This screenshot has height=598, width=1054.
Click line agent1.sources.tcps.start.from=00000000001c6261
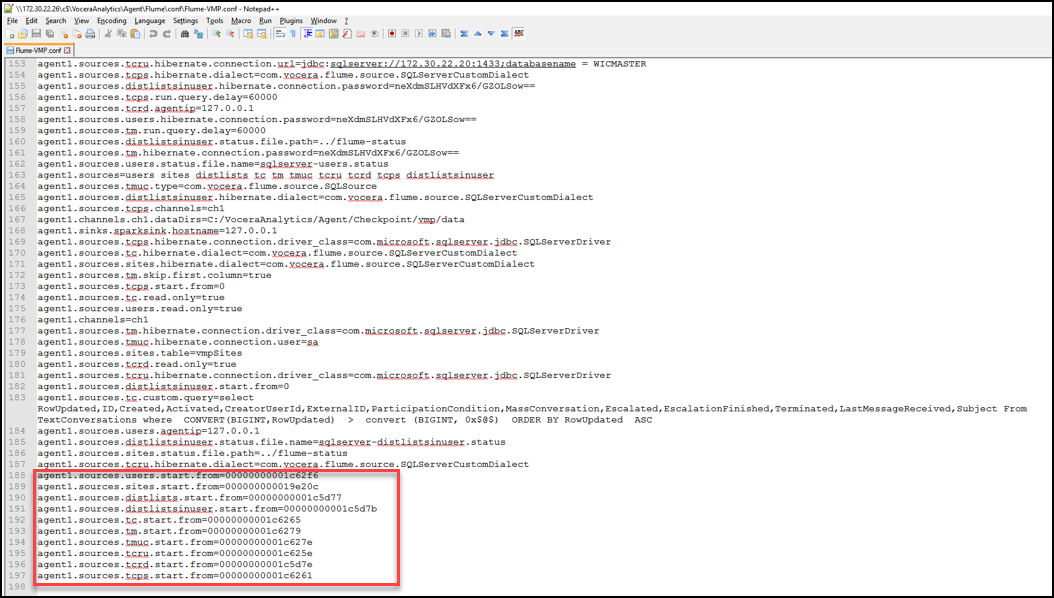[x=175, y=575]
